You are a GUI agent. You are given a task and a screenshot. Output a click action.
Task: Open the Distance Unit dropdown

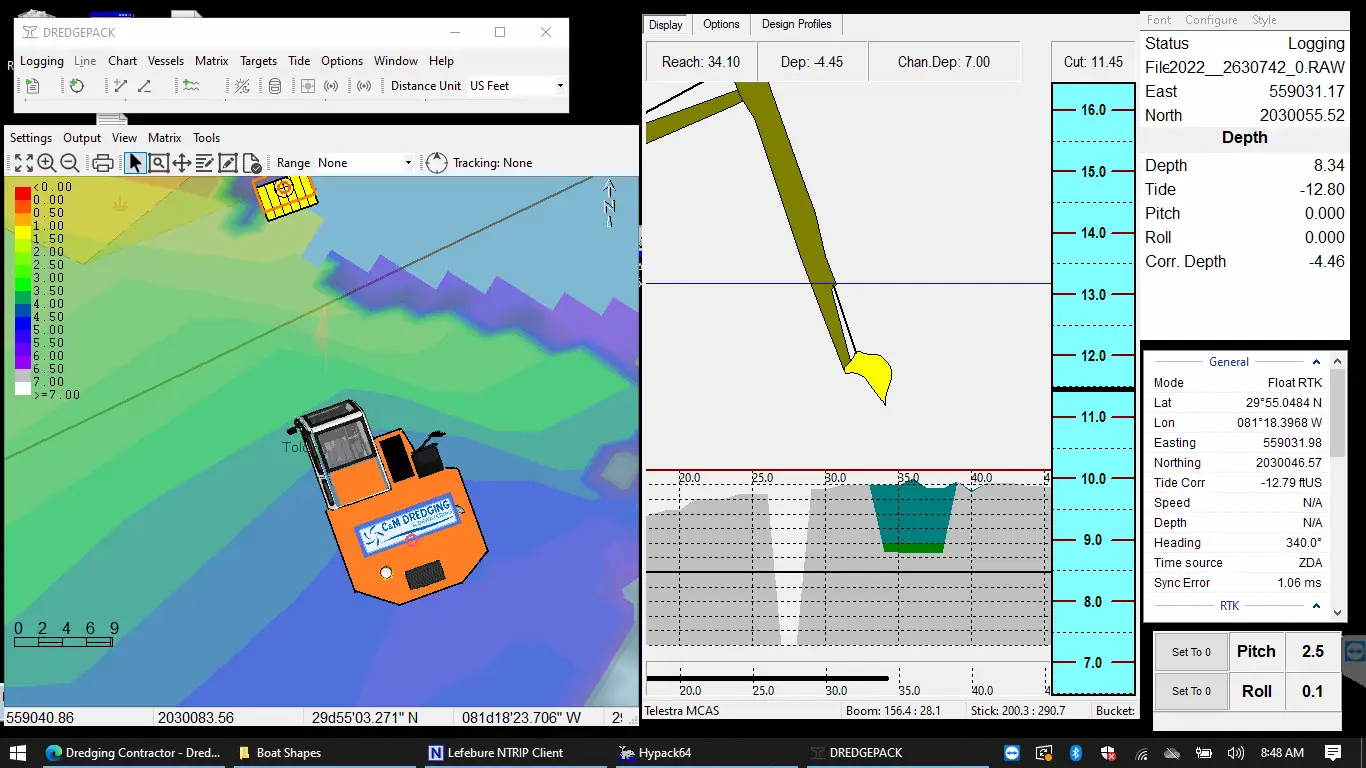560,86
